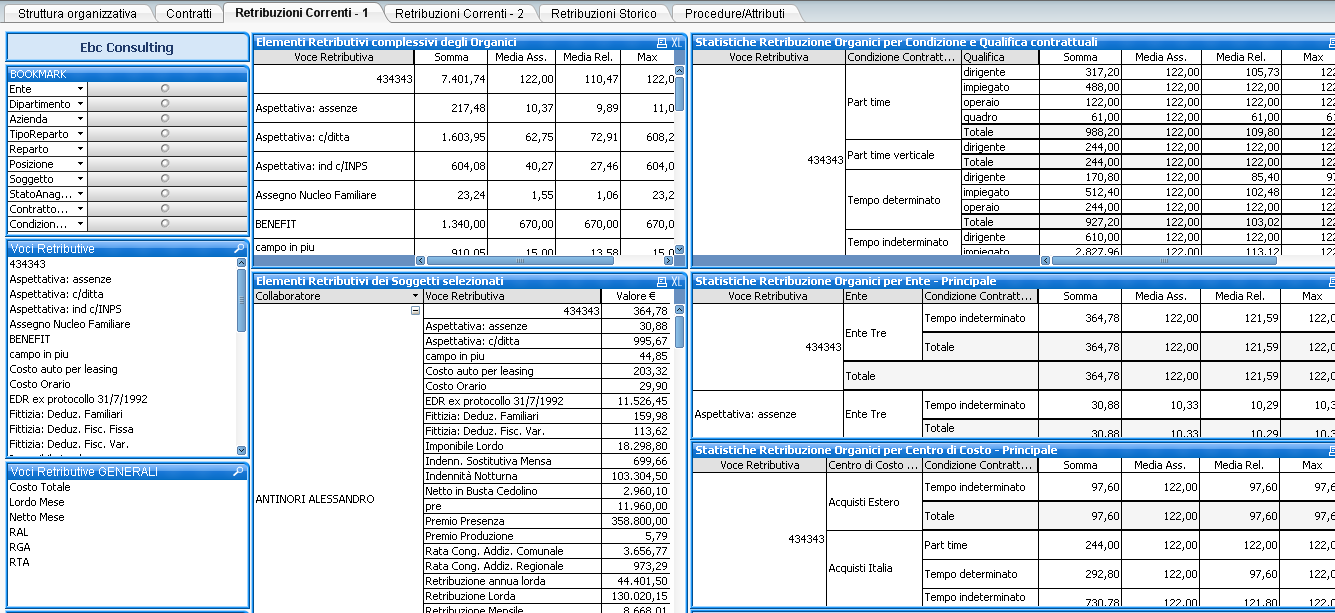Click the Indennità Notturna row
1335x613 pixels.
coord(547,476)
